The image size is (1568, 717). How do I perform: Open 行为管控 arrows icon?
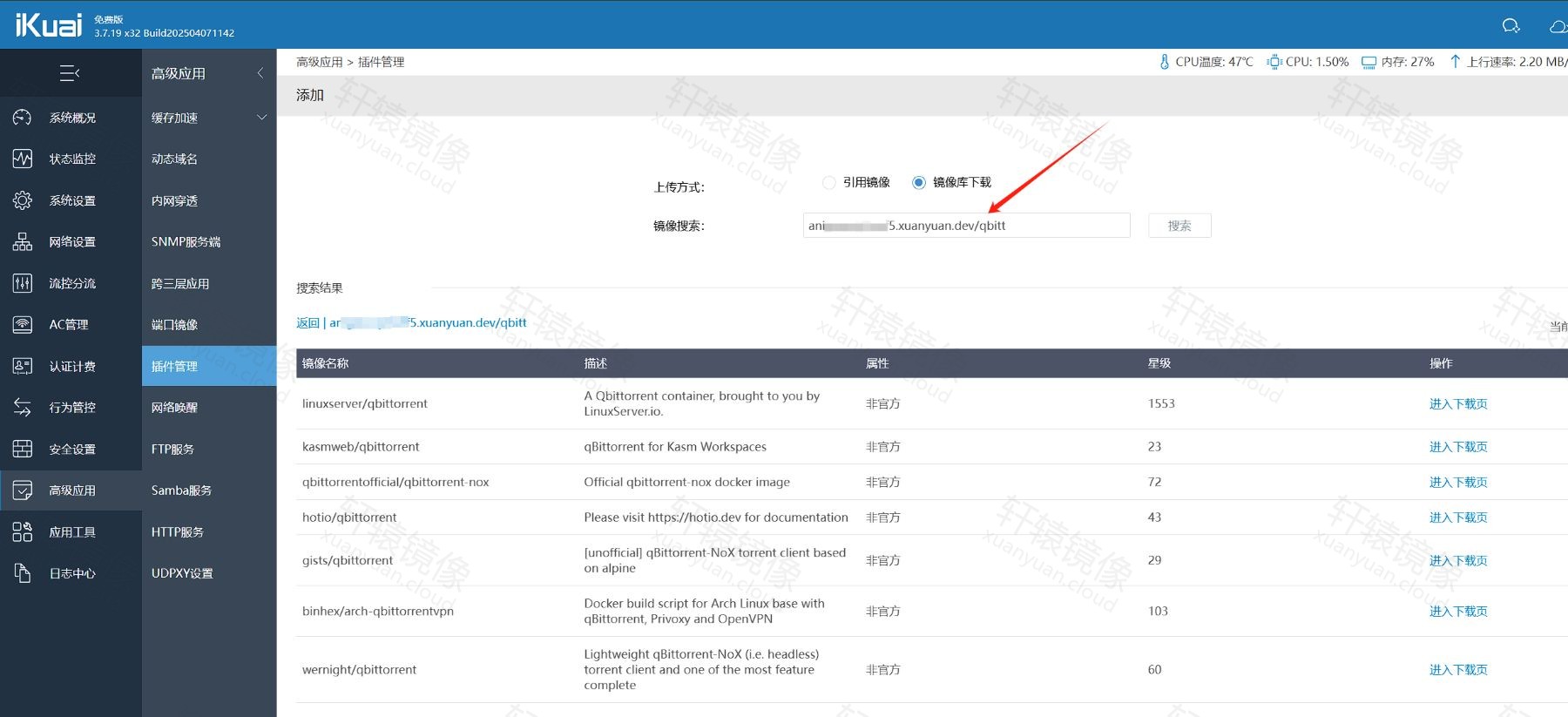click(23, 407)
